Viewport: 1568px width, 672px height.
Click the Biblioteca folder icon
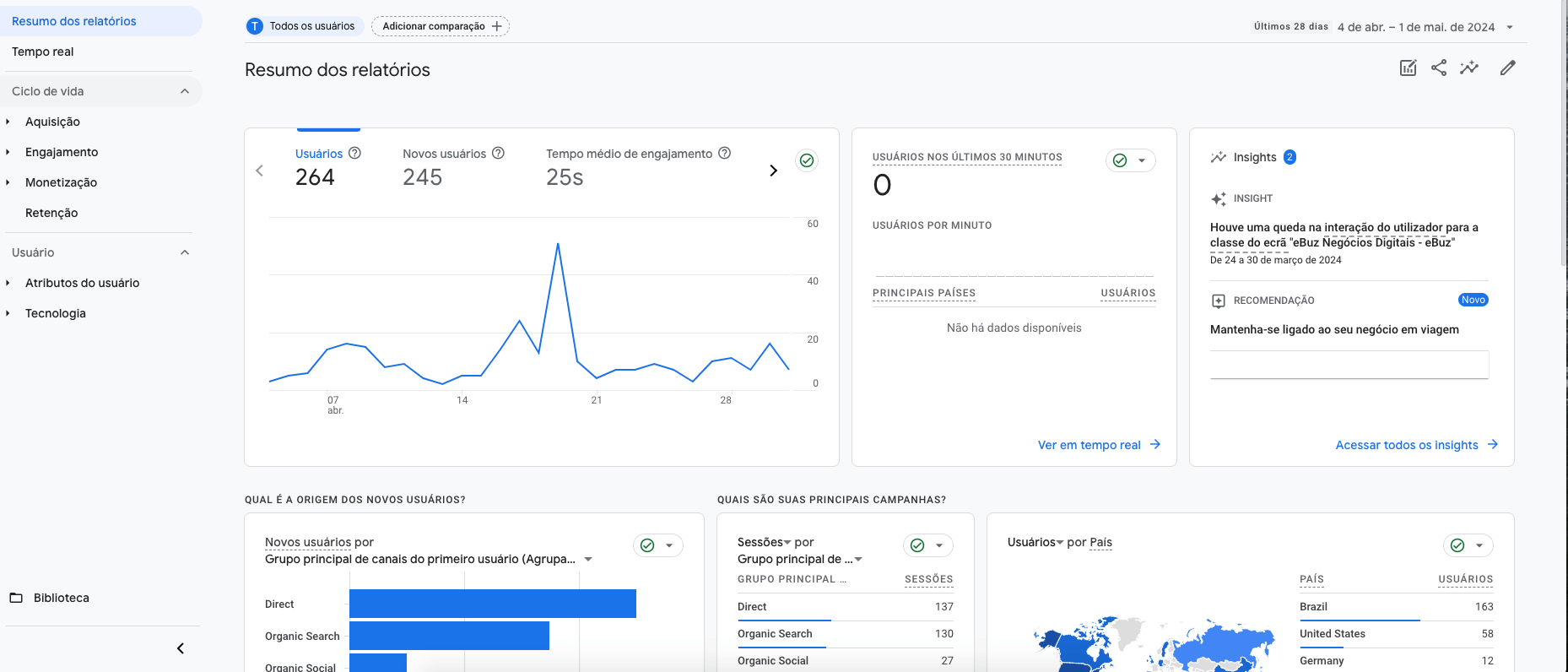click(16, 598)
